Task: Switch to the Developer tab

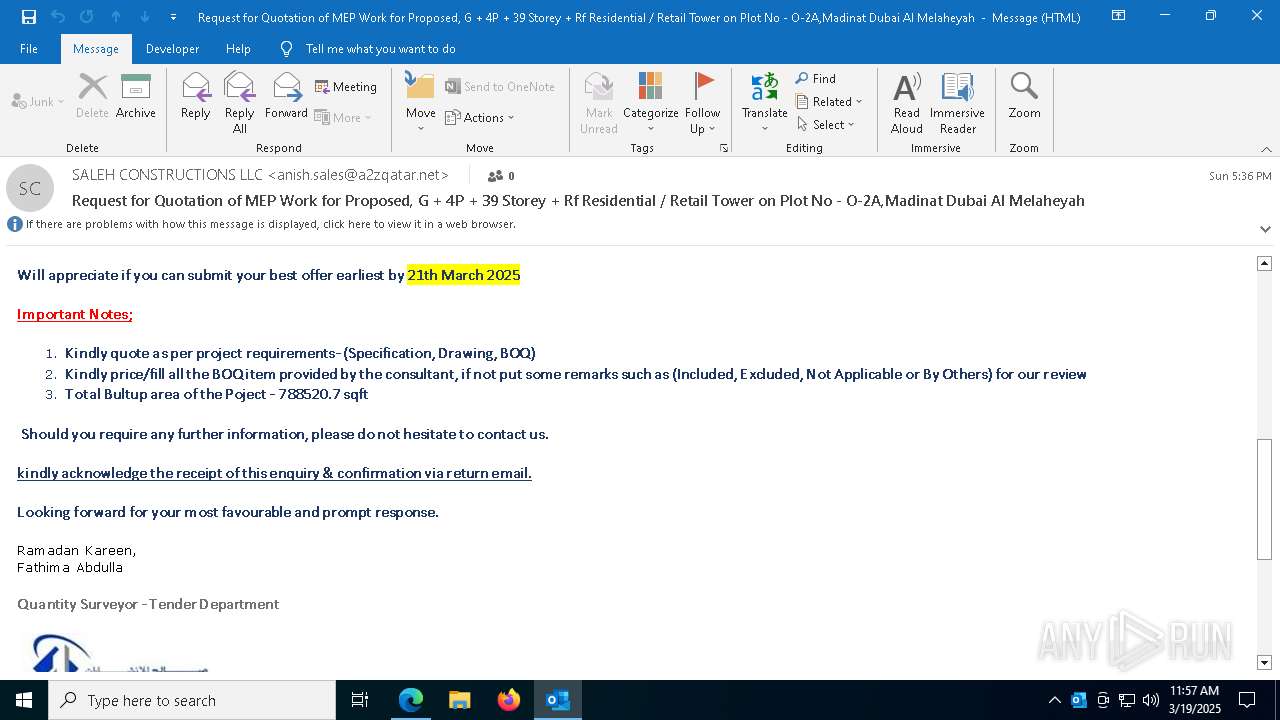Action: [172, 49]
